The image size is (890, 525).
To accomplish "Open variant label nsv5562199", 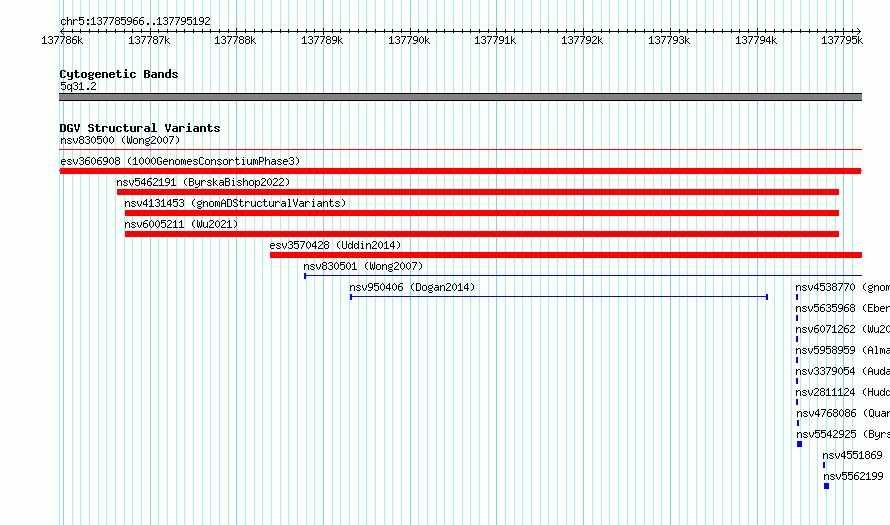I will (x=854, y=476).
